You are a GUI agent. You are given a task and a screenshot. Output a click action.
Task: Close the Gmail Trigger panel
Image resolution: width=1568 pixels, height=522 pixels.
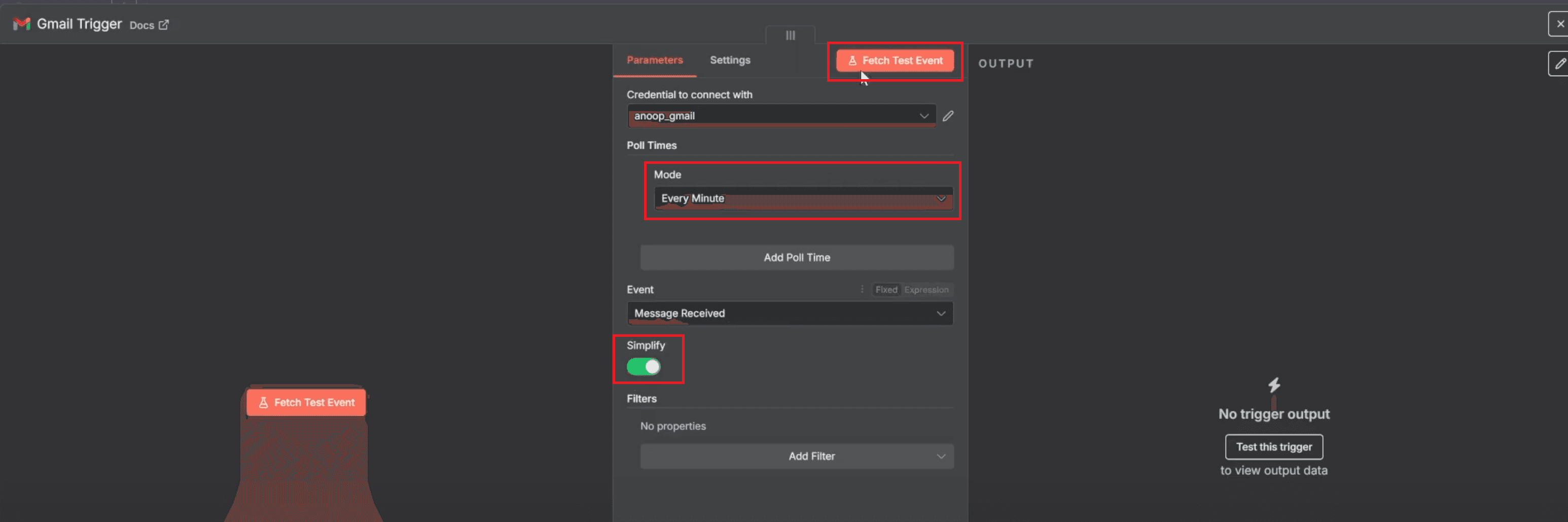1559,24
